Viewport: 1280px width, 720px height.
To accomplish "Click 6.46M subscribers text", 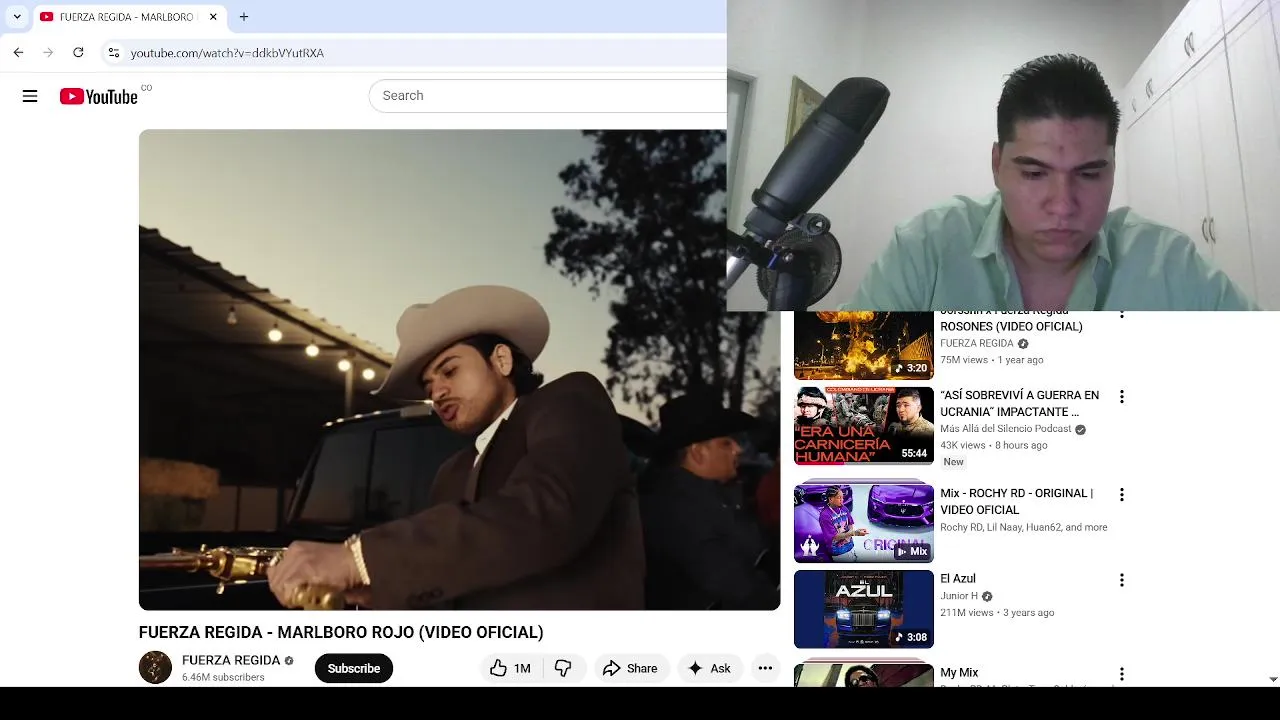I will (x=223, y=677).
